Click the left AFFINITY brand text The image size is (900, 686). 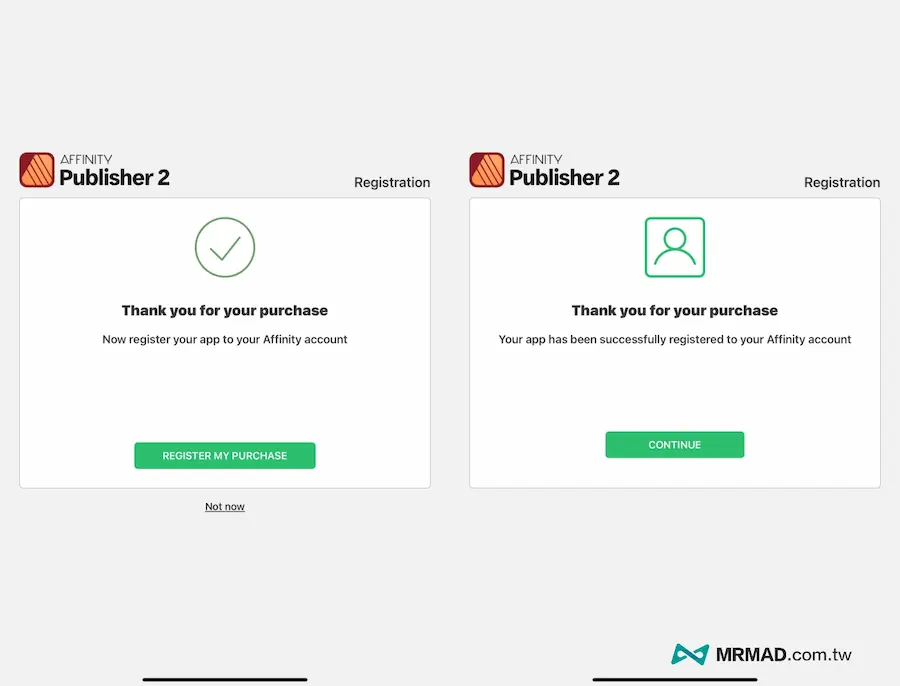pos(86,159)
